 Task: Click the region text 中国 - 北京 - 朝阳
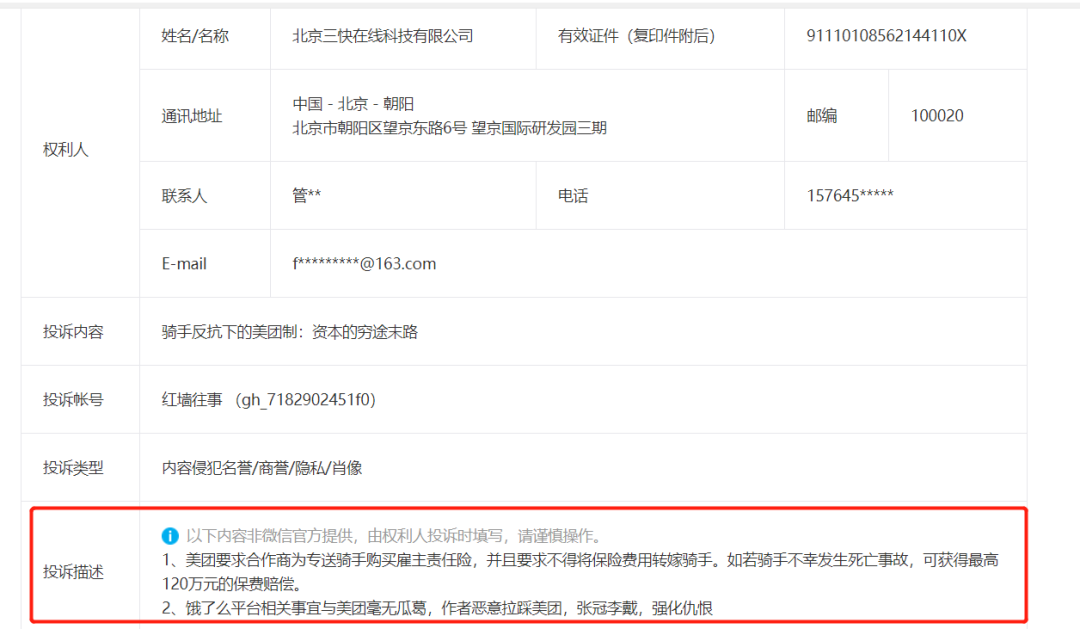tap(353, 104)
